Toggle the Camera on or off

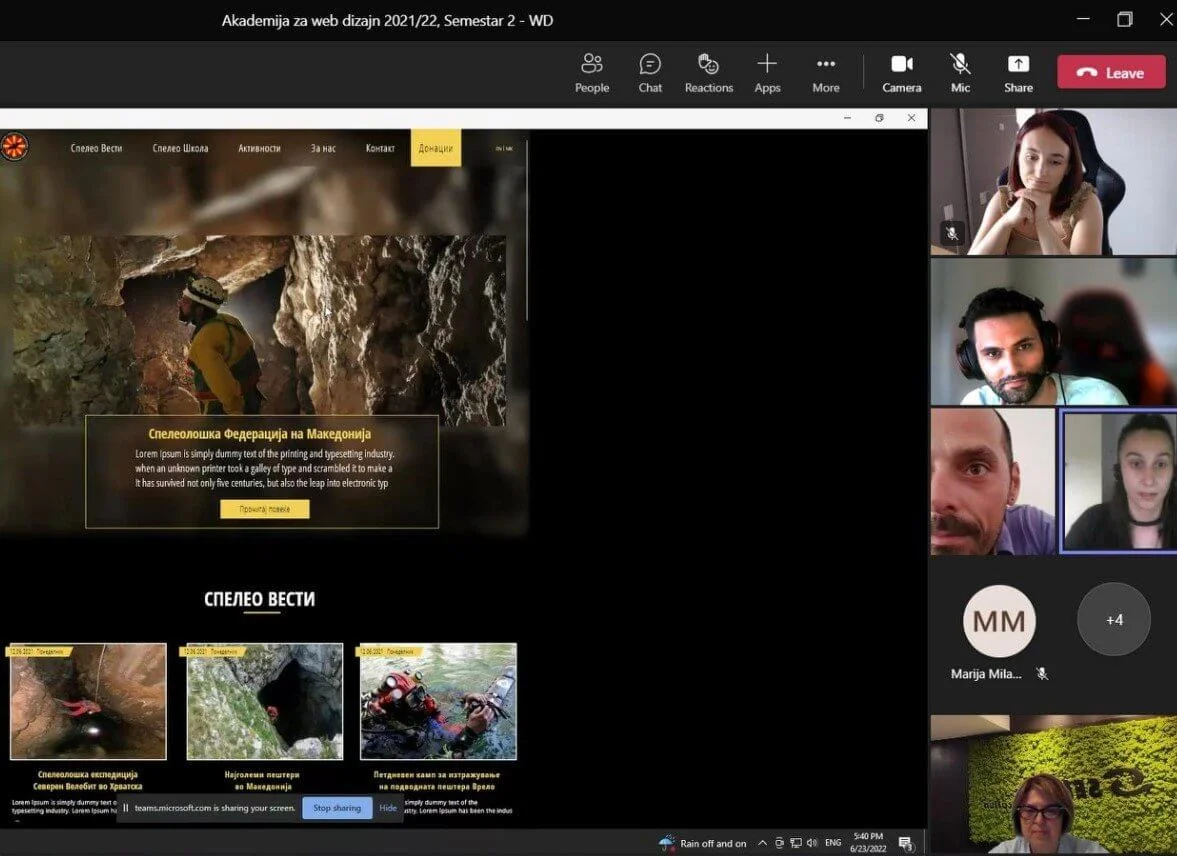(x=901, y=73)
